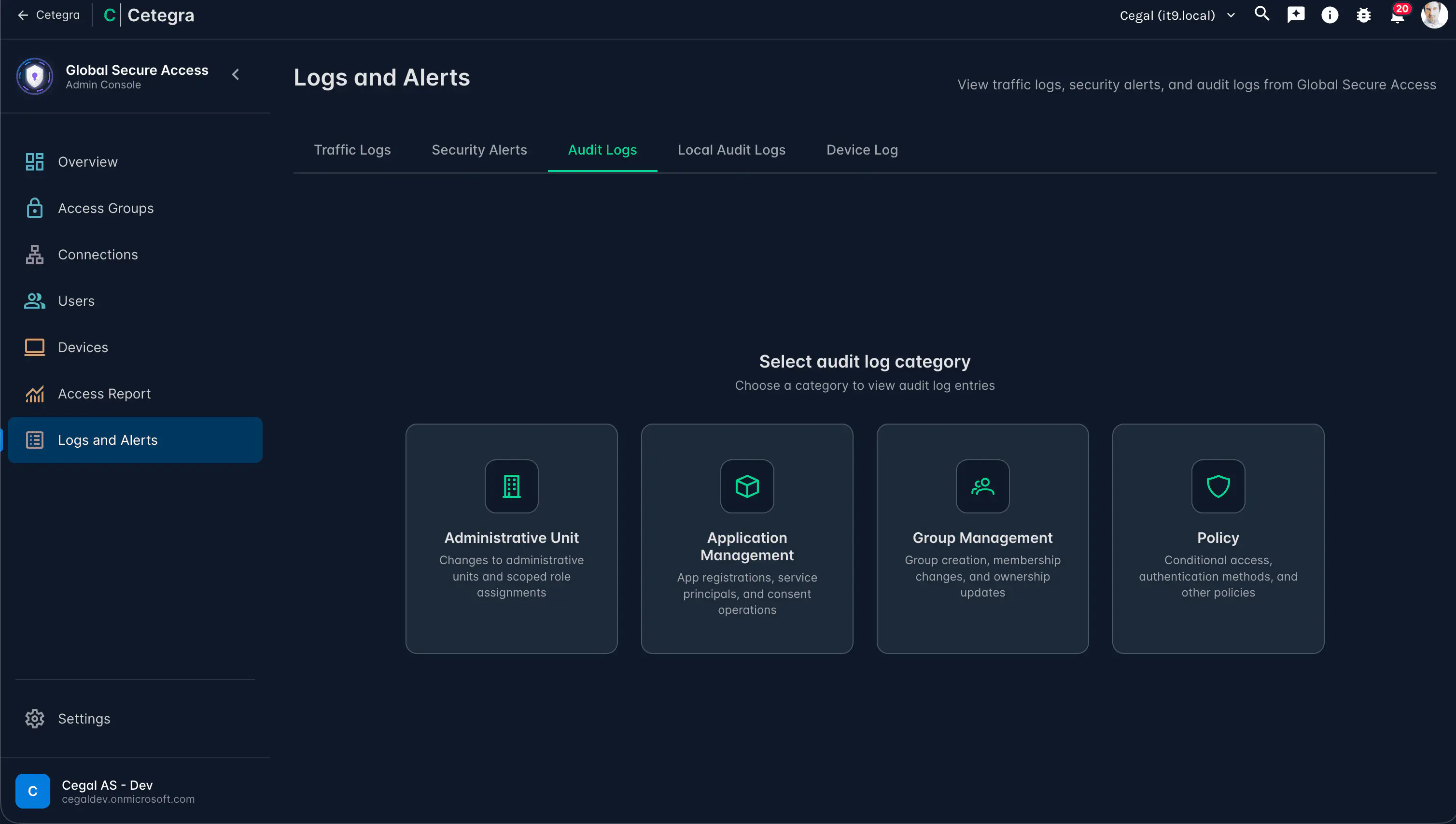
Task: Click the blue C tenant avatar
Action: [x=33, y=791]
